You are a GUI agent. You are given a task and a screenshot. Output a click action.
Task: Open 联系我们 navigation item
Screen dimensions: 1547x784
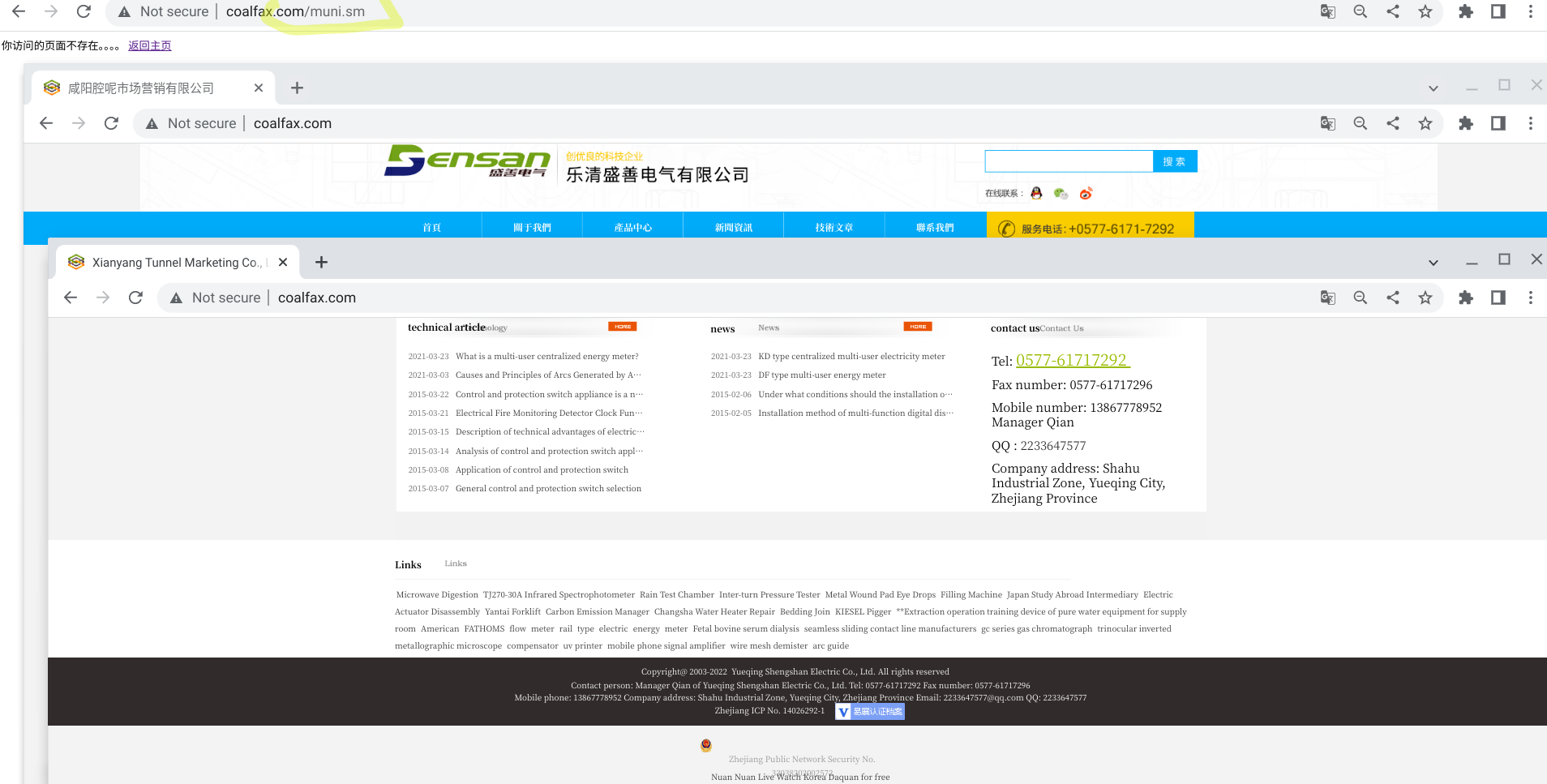click(935, 228)
